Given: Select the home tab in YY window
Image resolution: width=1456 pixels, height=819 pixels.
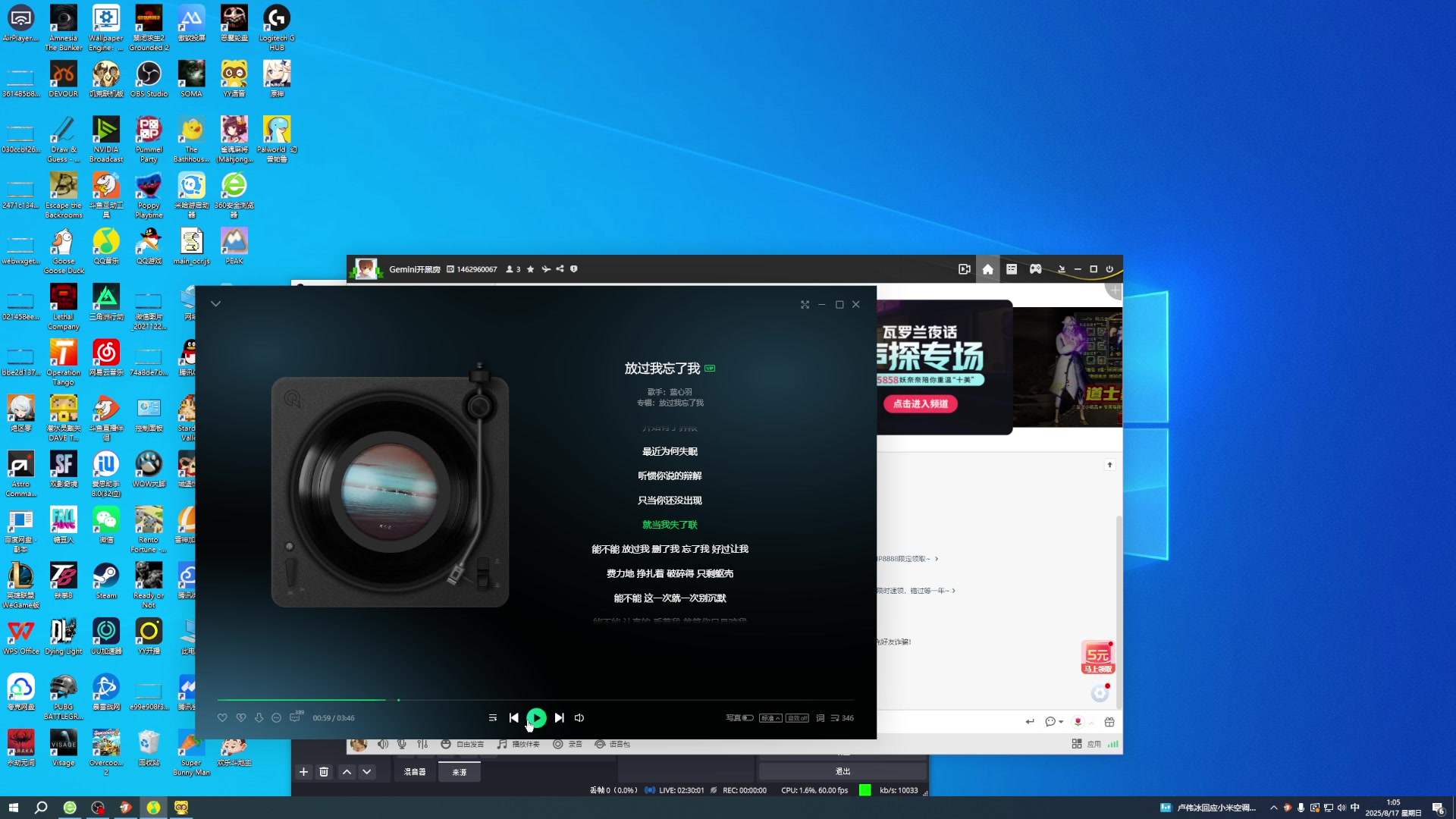Looking at the screenshot, I should point(987,269).
